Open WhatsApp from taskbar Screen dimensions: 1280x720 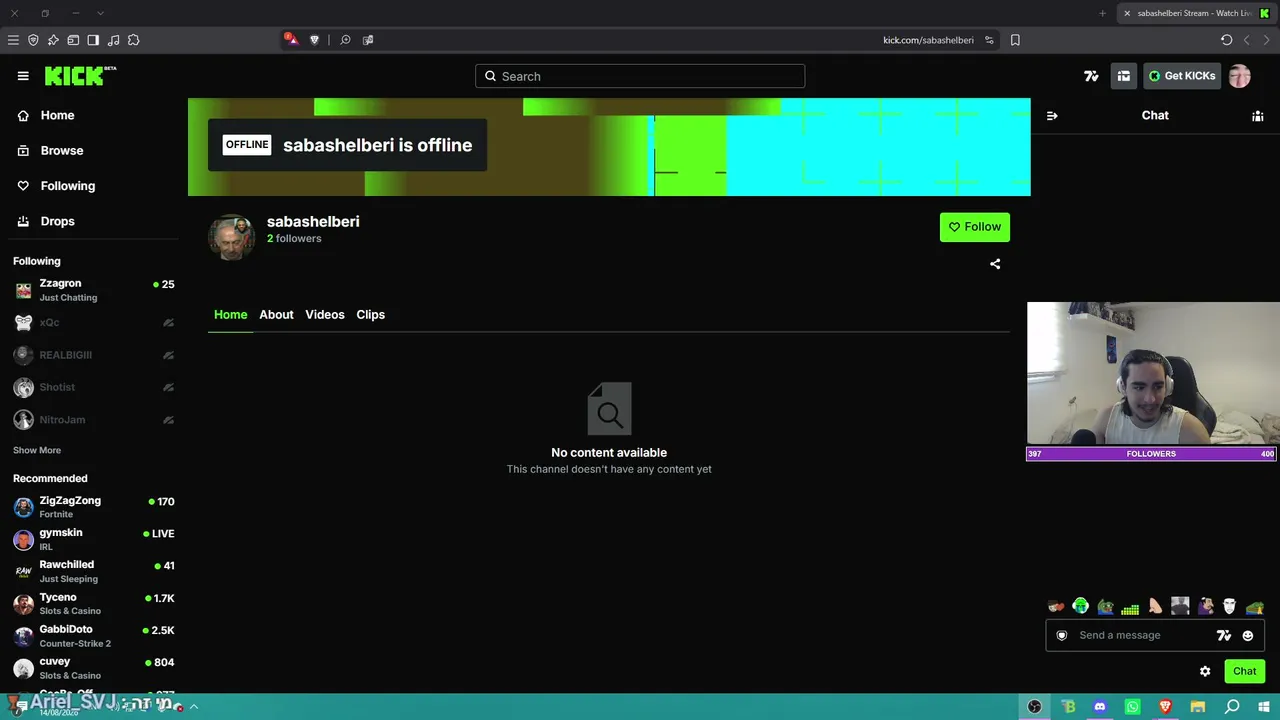(x=1133, y=707)
